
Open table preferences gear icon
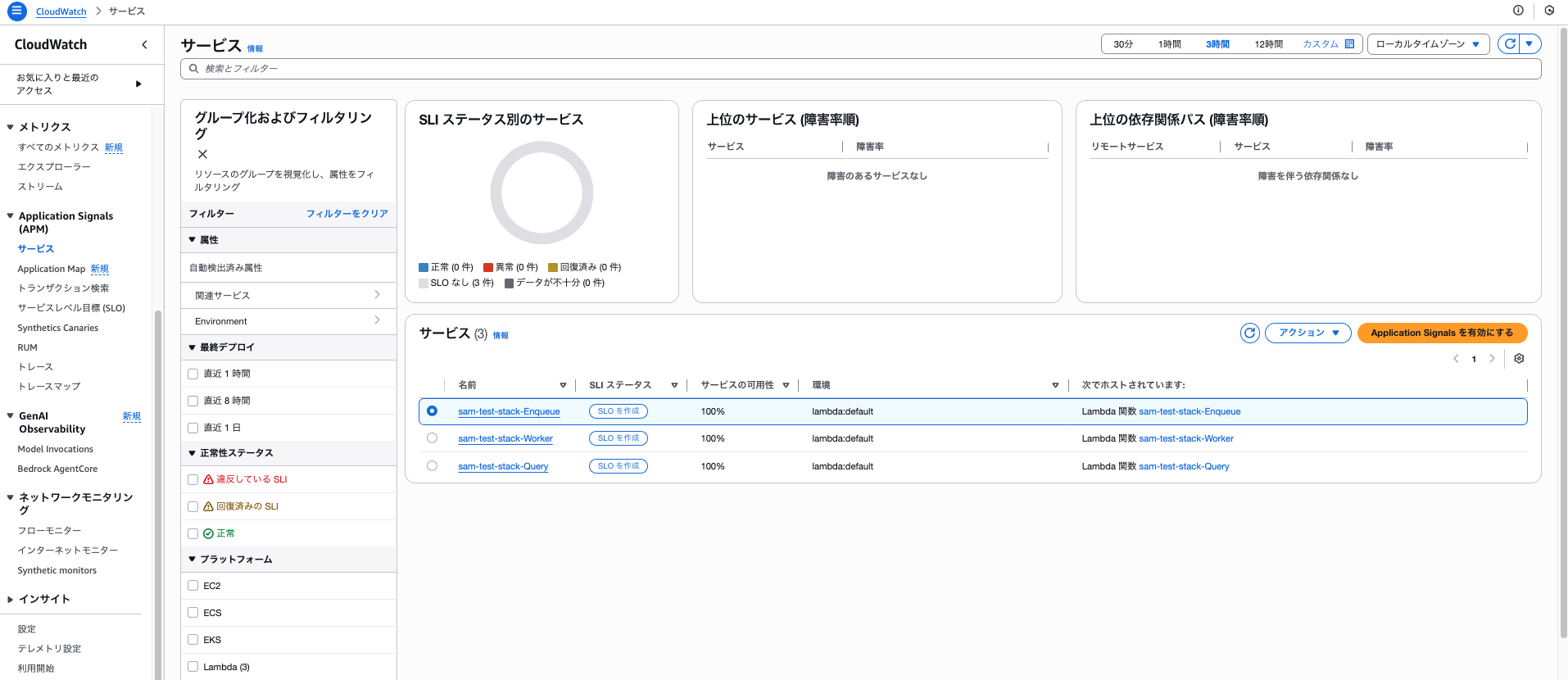(1519, 359)
